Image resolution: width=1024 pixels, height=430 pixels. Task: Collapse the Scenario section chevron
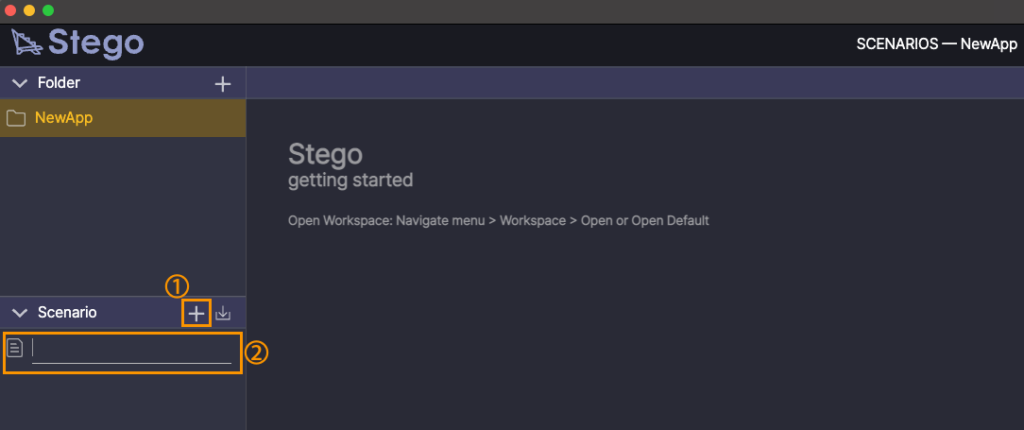click(x=20, y=313)
